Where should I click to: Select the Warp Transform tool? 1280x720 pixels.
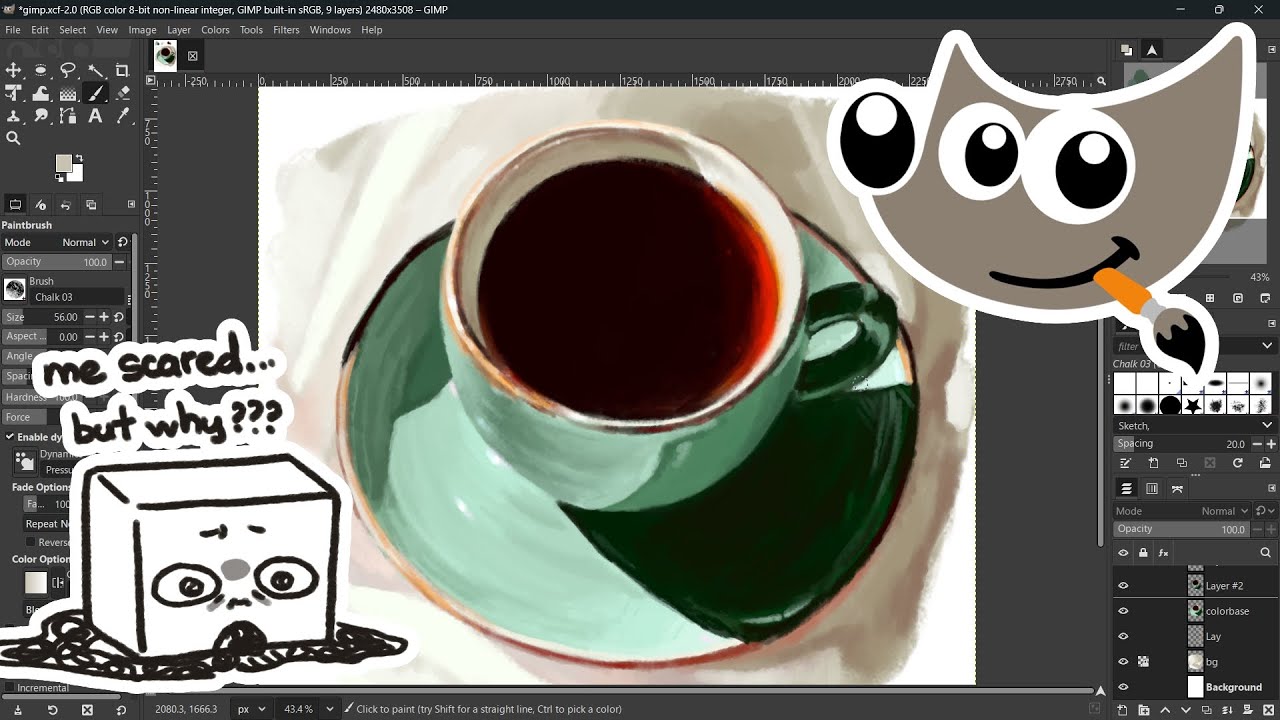(41, 93)
